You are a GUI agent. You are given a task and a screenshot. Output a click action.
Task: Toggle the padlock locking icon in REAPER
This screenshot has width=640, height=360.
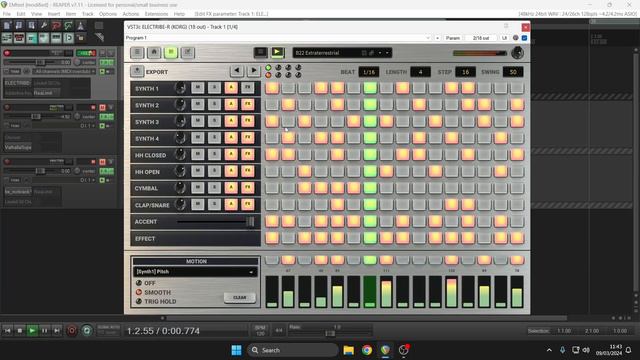(81, 38)
